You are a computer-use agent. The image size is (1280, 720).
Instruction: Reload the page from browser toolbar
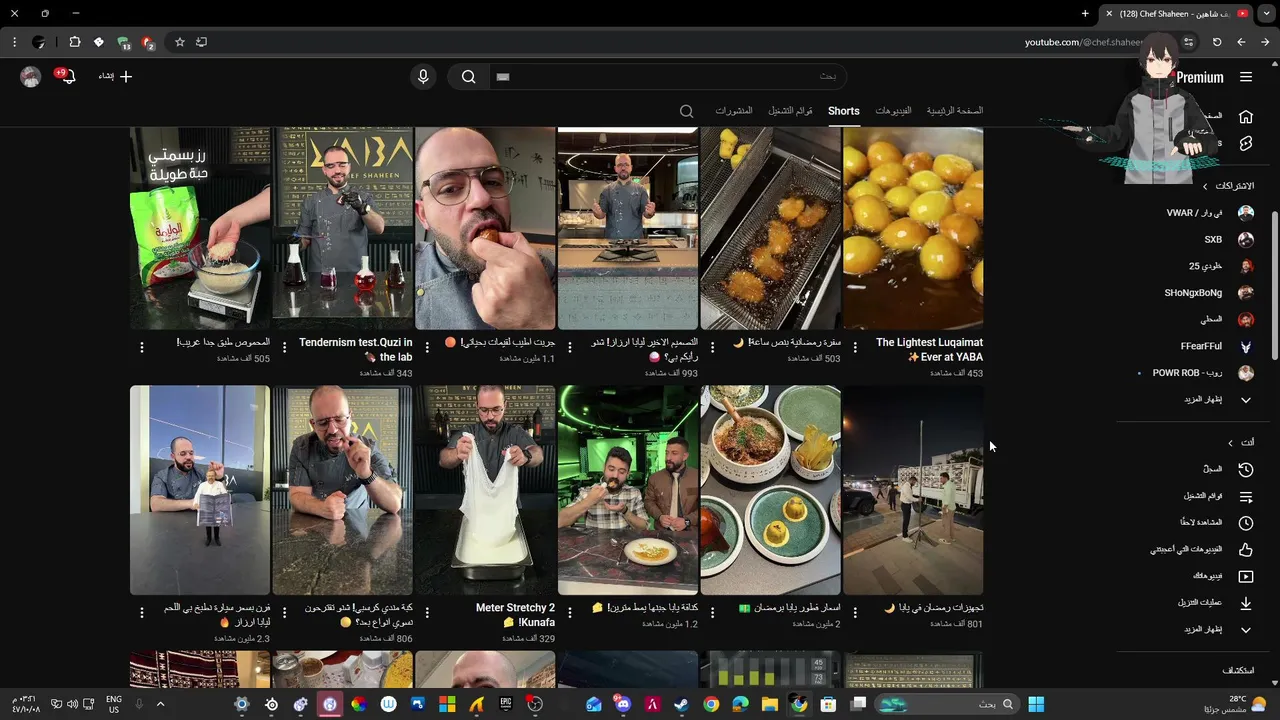click(x=1217, y=42)
